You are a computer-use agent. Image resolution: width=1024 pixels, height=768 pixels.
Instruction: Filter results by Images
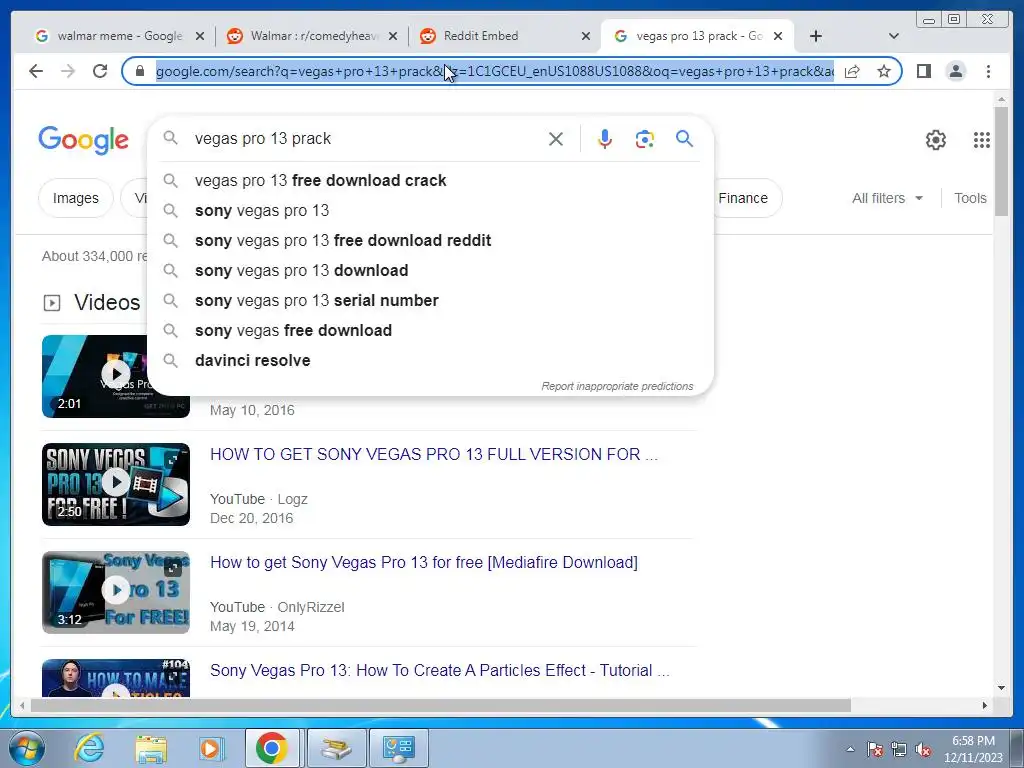pos(76,198)
